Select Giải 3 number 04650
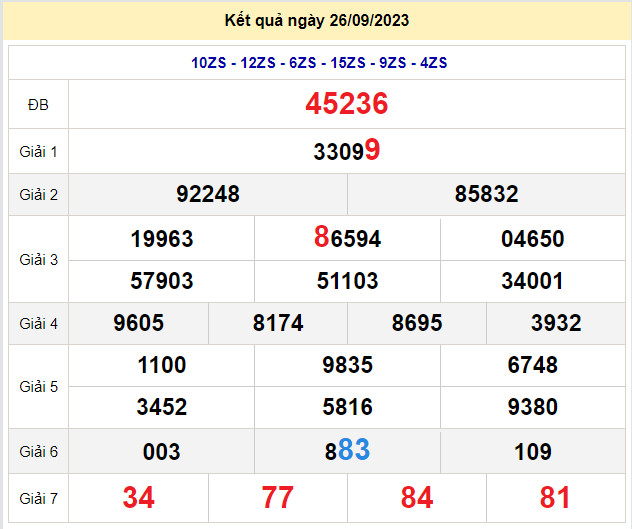 [532, 239]
